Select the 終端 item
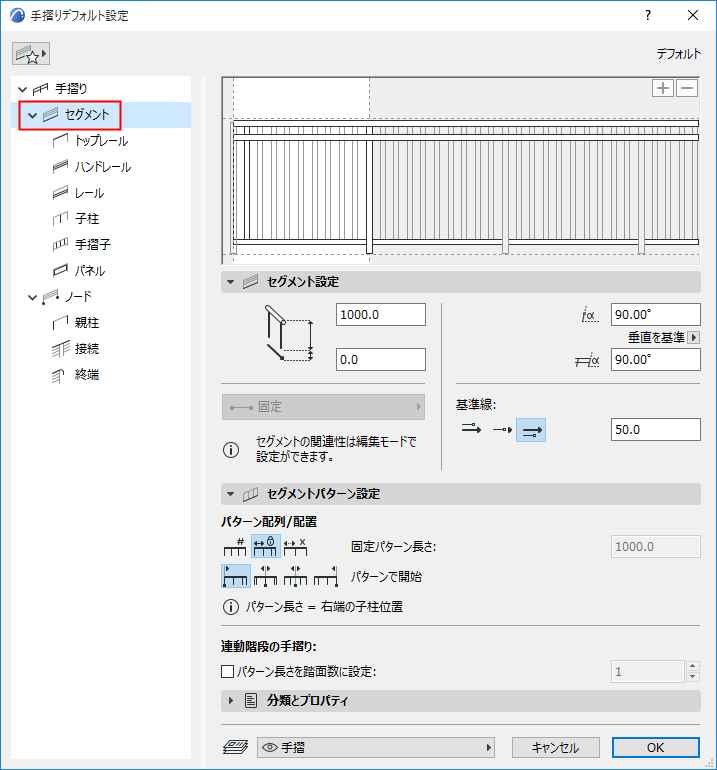 click(x=87, y=375)
